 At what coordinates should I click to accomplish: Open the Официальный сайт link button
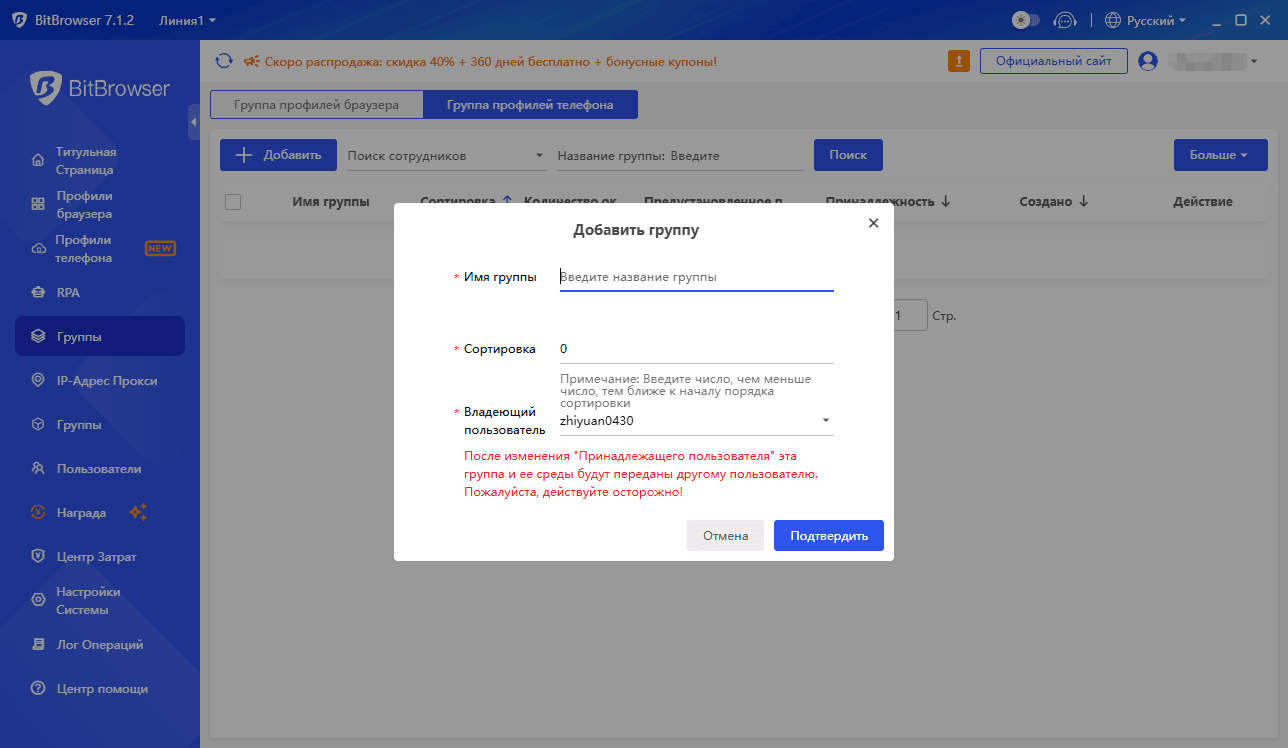[1054, 61]
